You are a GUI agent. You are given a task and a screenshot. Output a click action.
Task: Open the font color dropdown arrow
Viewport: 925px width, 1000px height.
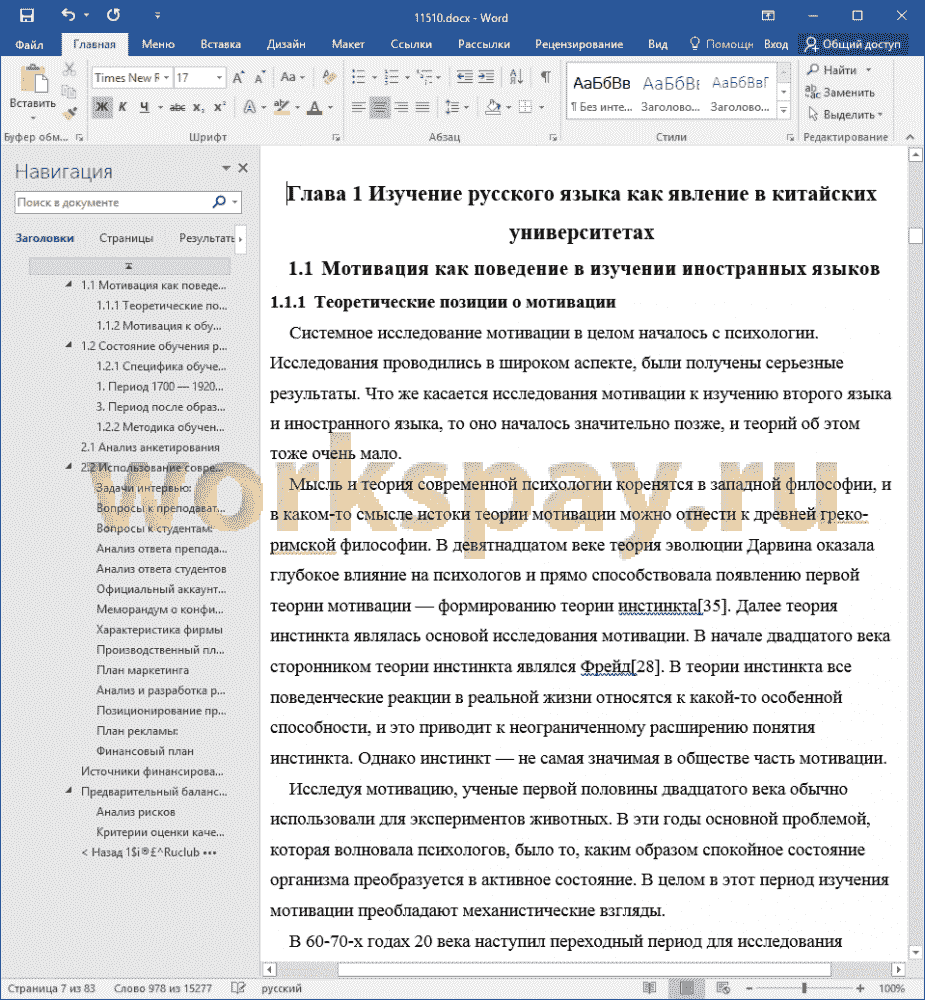pos(330,107)
